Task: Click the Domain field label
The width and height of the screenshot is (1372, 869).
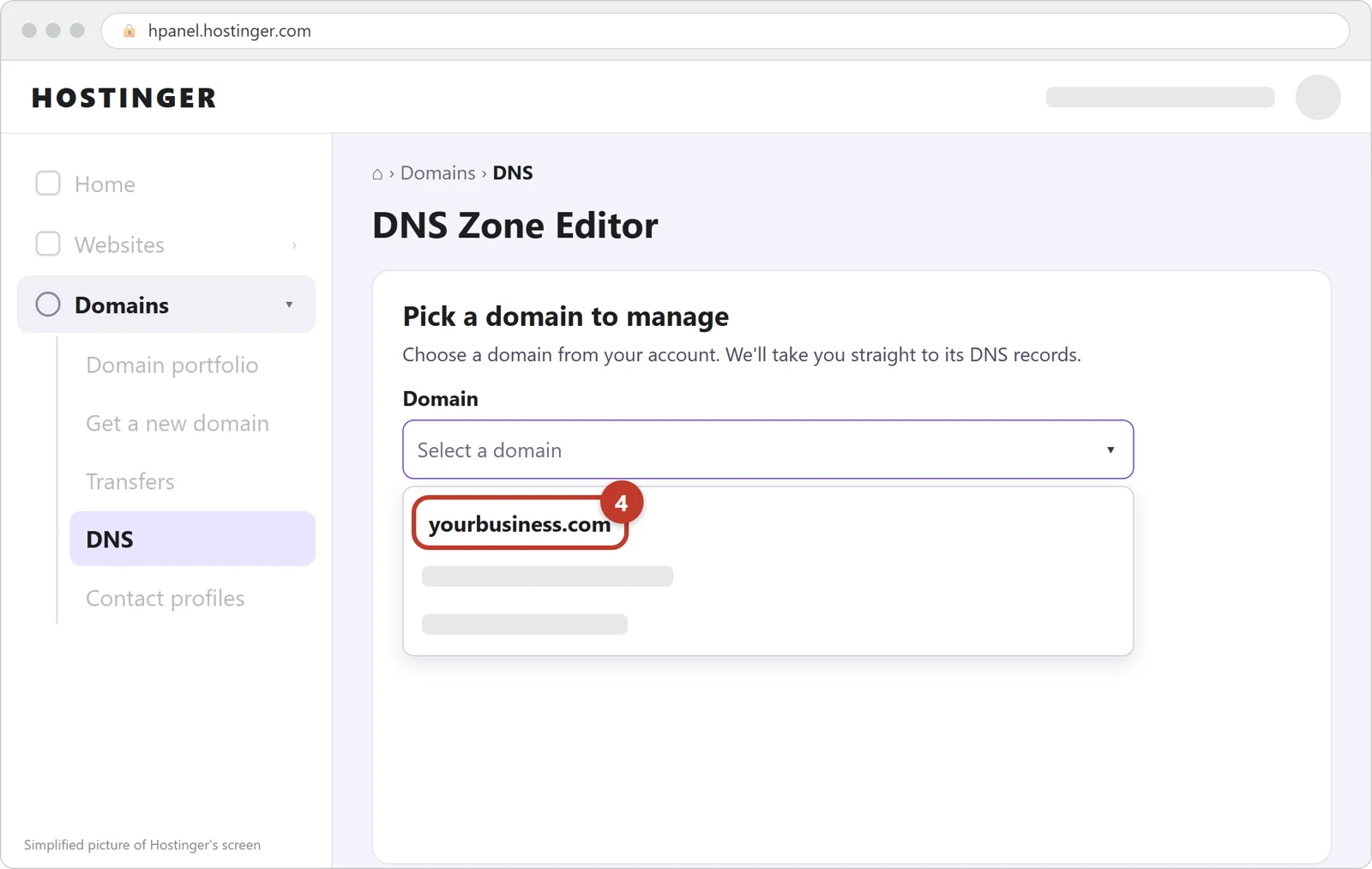Action: tap(441, 399)
